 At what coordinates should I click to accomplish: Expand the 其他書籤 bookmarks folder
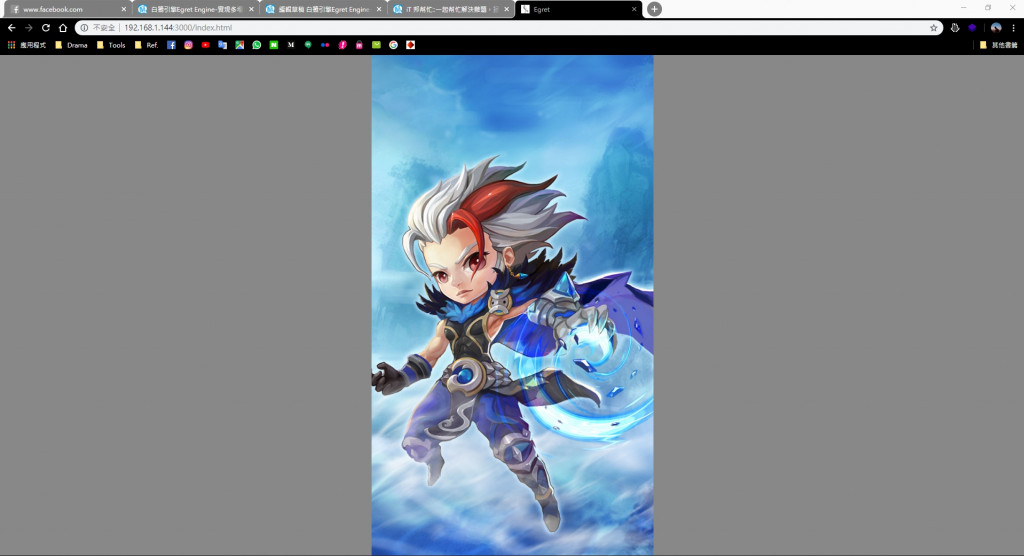pyautogui.click(x=999, y=45)
